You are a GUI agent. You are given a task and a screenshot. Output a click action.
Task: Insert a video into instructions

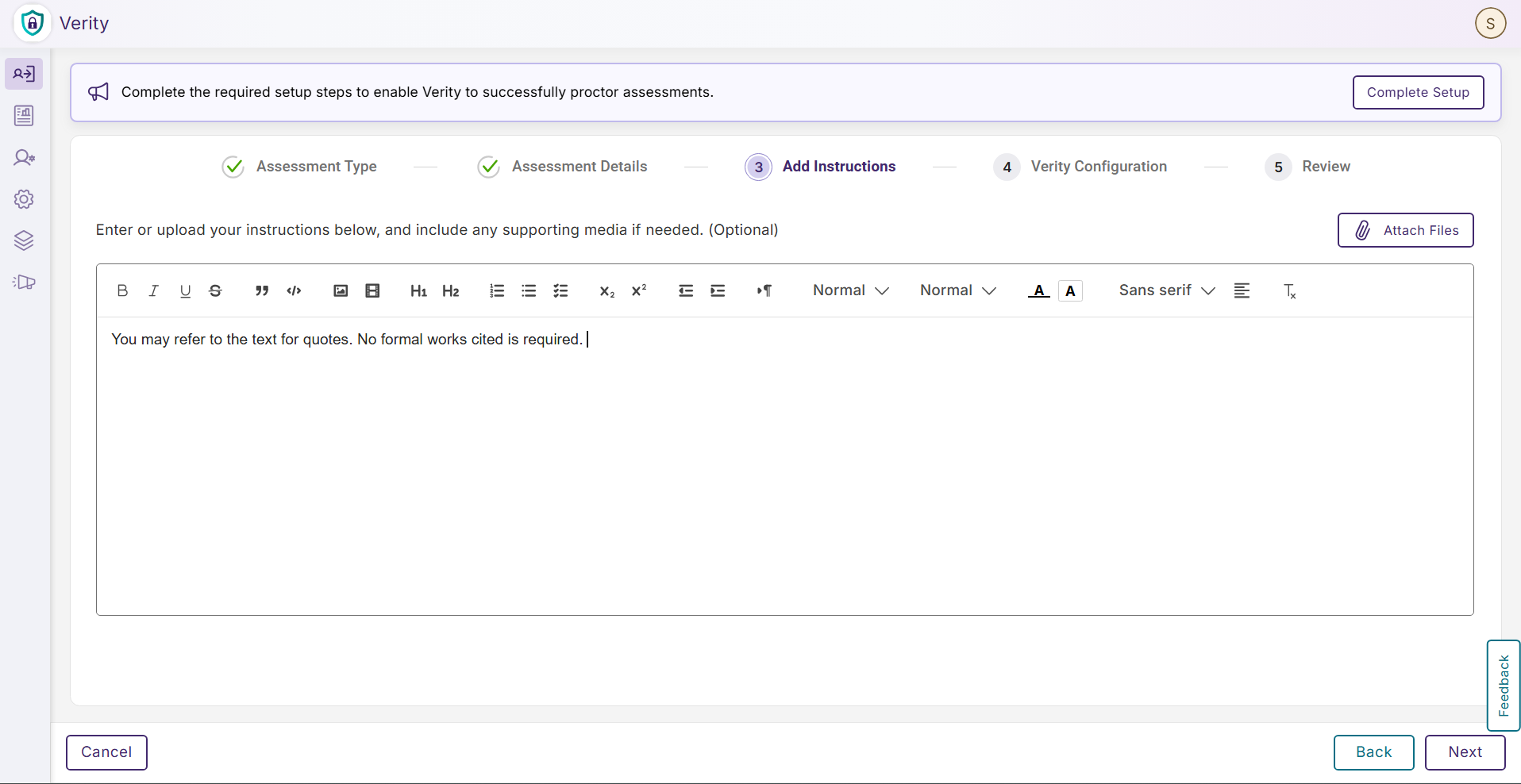click(372, 290)
